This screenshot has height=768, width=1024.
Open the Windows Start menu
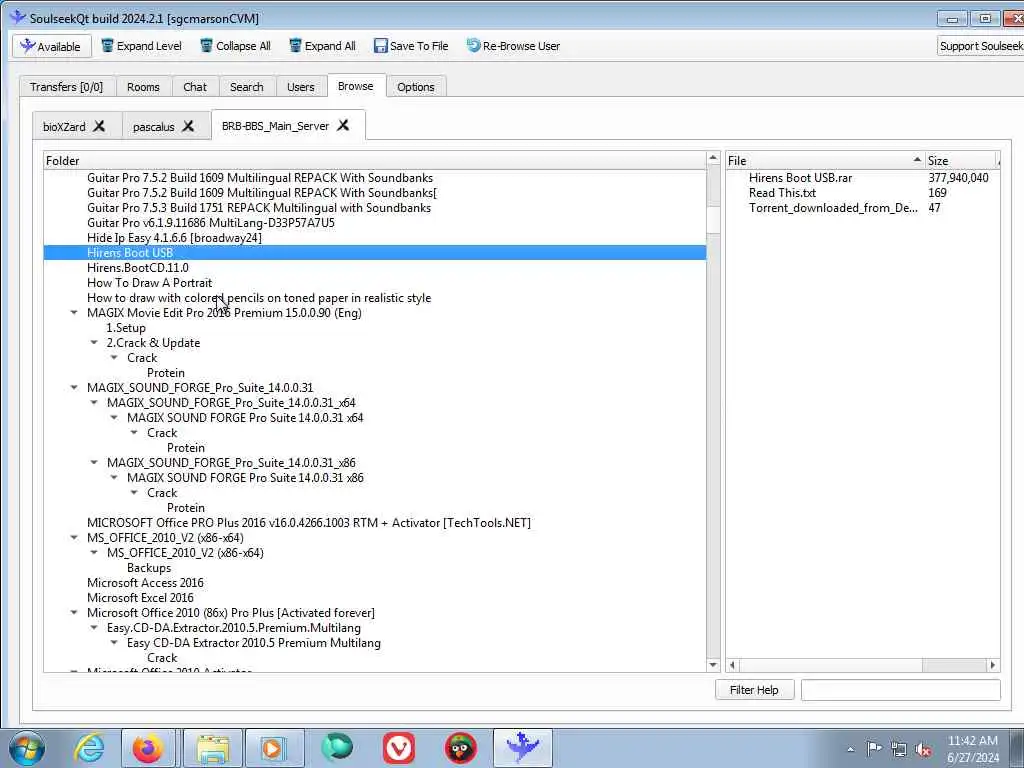click(27, 748)
